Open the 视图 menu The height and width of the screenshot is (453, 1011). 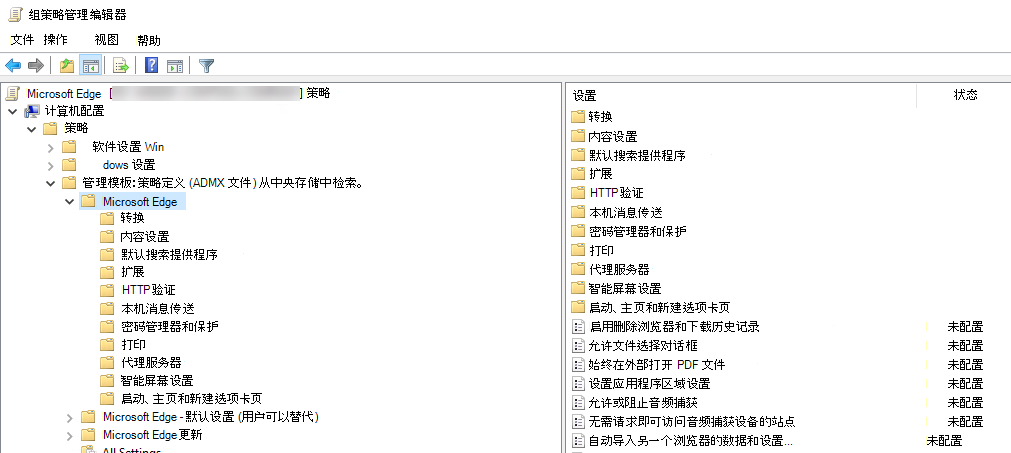[106, 40]
